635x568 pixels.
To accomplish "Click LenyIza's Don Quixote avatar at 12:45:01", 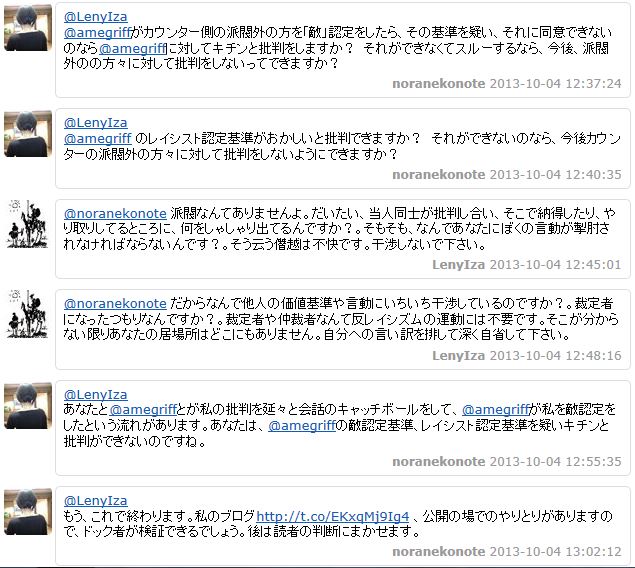I will pos(28,224).
